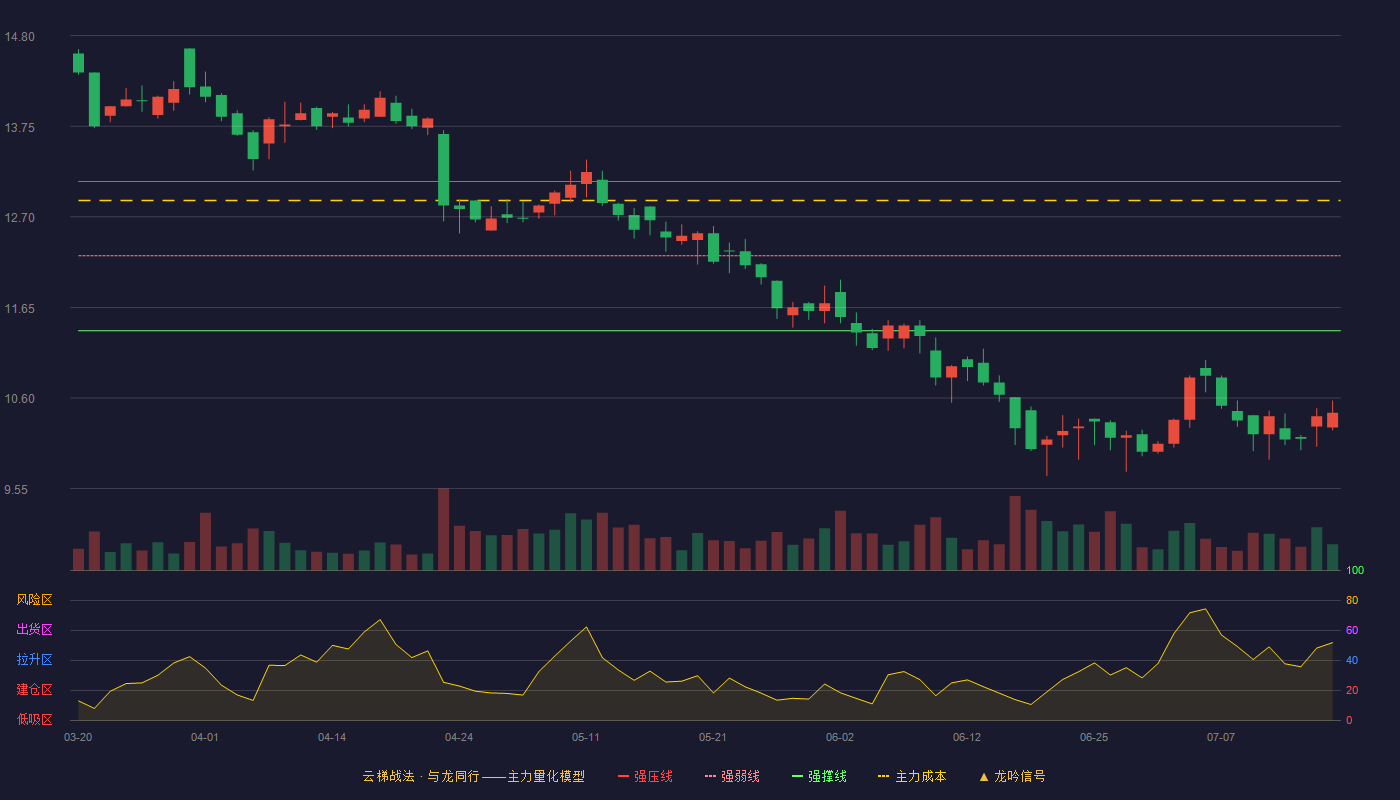Select the 拉升区 zone label
Screen dimensions: 1400x800
(x=35, y=660)
